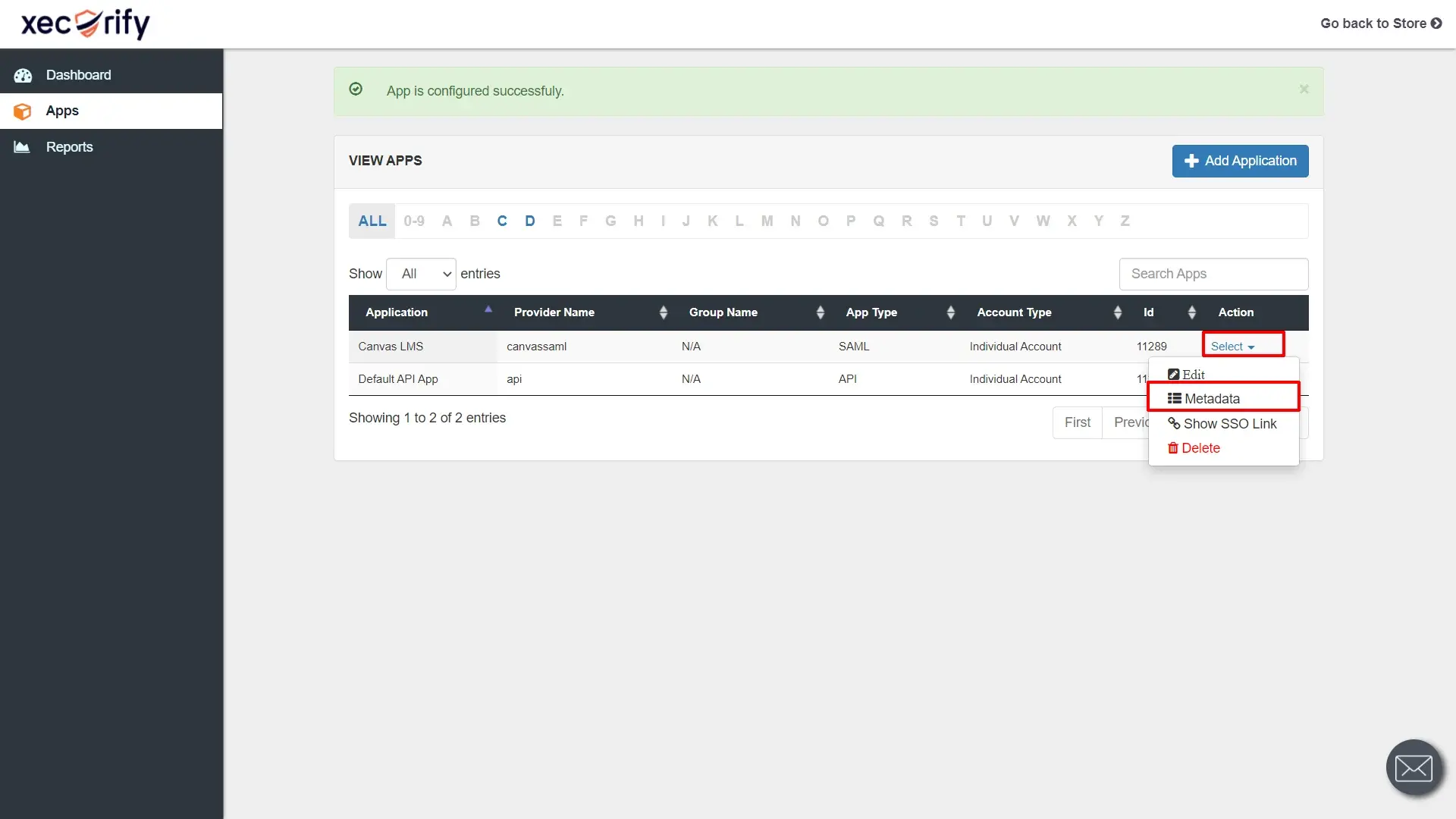Image resolution: width=1456 pixels, height=819 pixels.
Task: Sort by Id column arrows
Action: tap(1192, 312)
